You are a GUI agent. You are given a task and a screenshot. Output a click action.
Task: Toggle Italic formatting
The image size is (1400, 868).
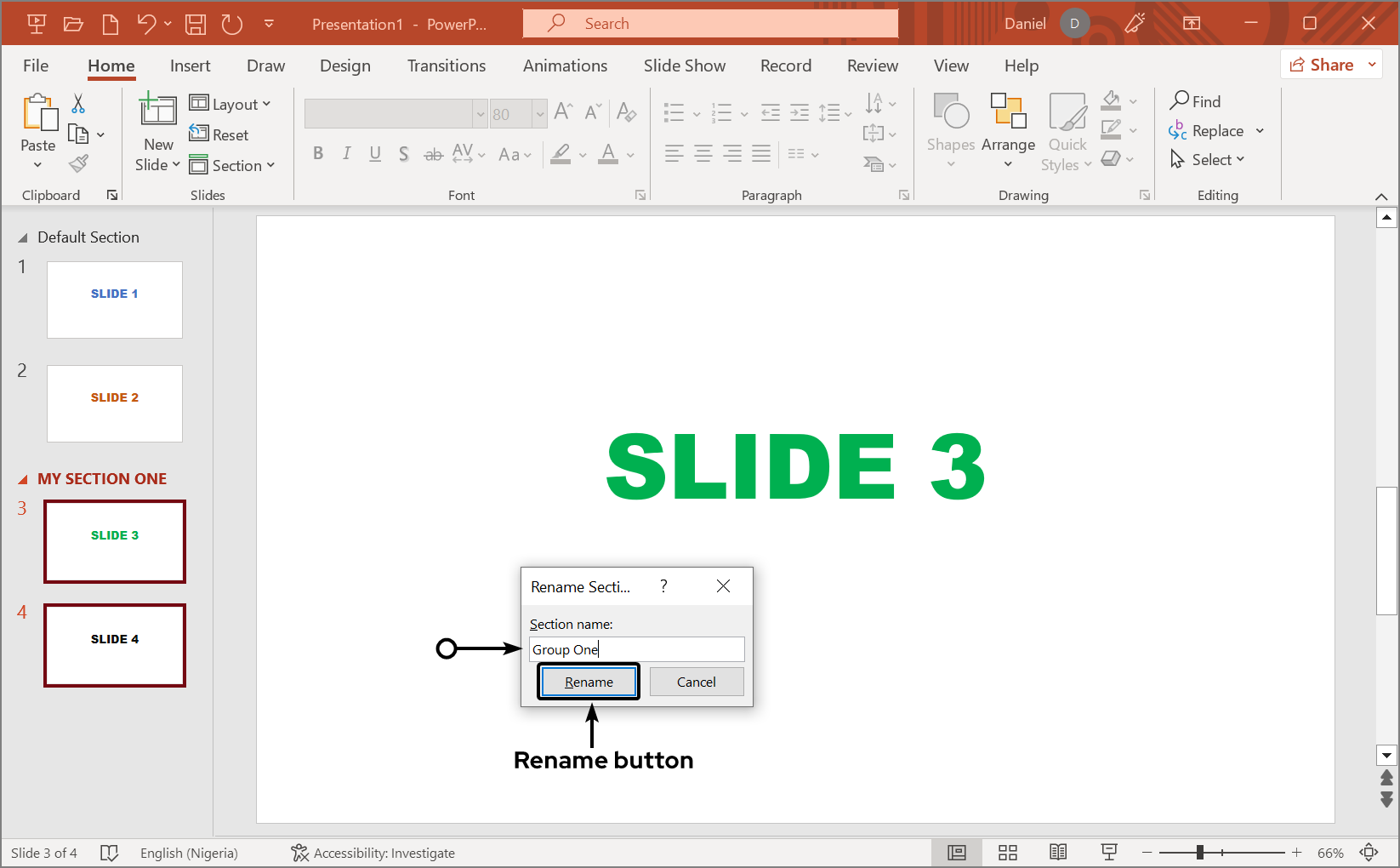click(x=346, y=154)
